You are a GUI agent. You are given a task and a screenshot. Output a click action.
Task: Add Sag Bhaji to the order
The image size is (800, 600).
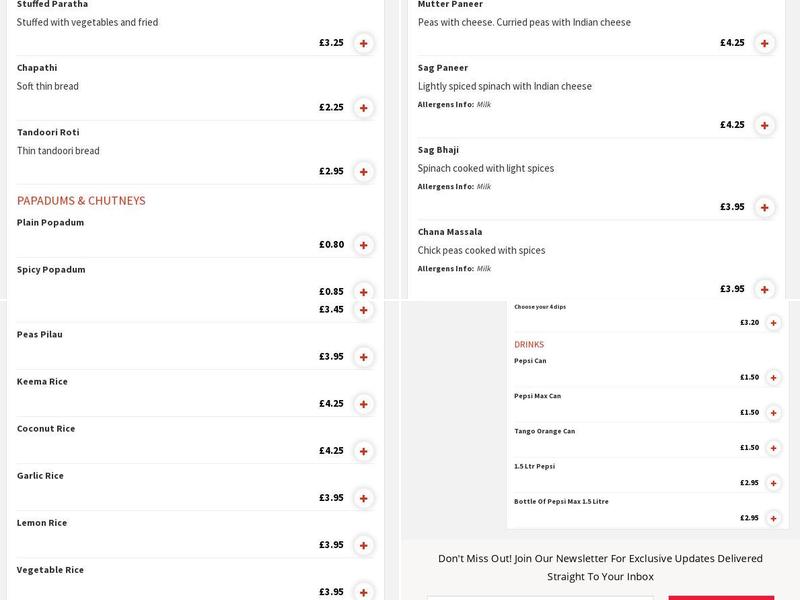[765, 207]
